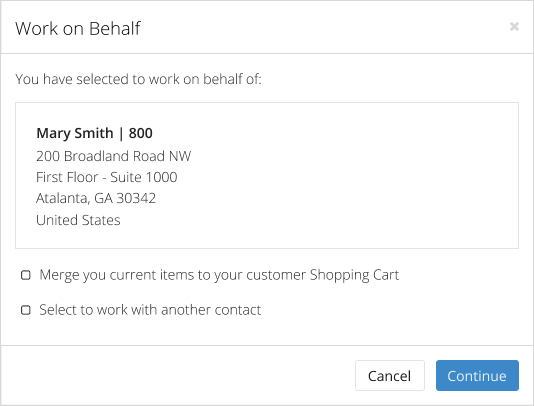The width and height of the screenshot is (534, 406).
Task: Click the 'You have selected to work' message
Action: point(138,79)
